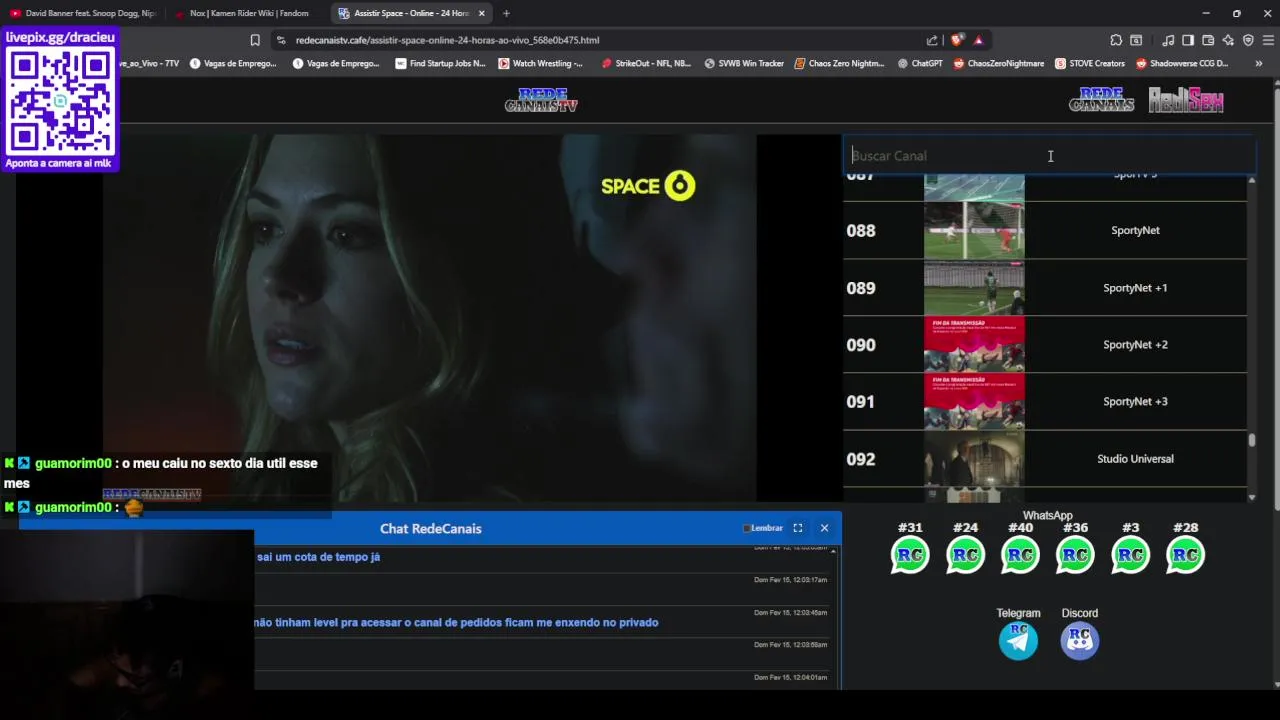Open the media playlist music note icon
1280x720 pixels.
[1168, 40]
